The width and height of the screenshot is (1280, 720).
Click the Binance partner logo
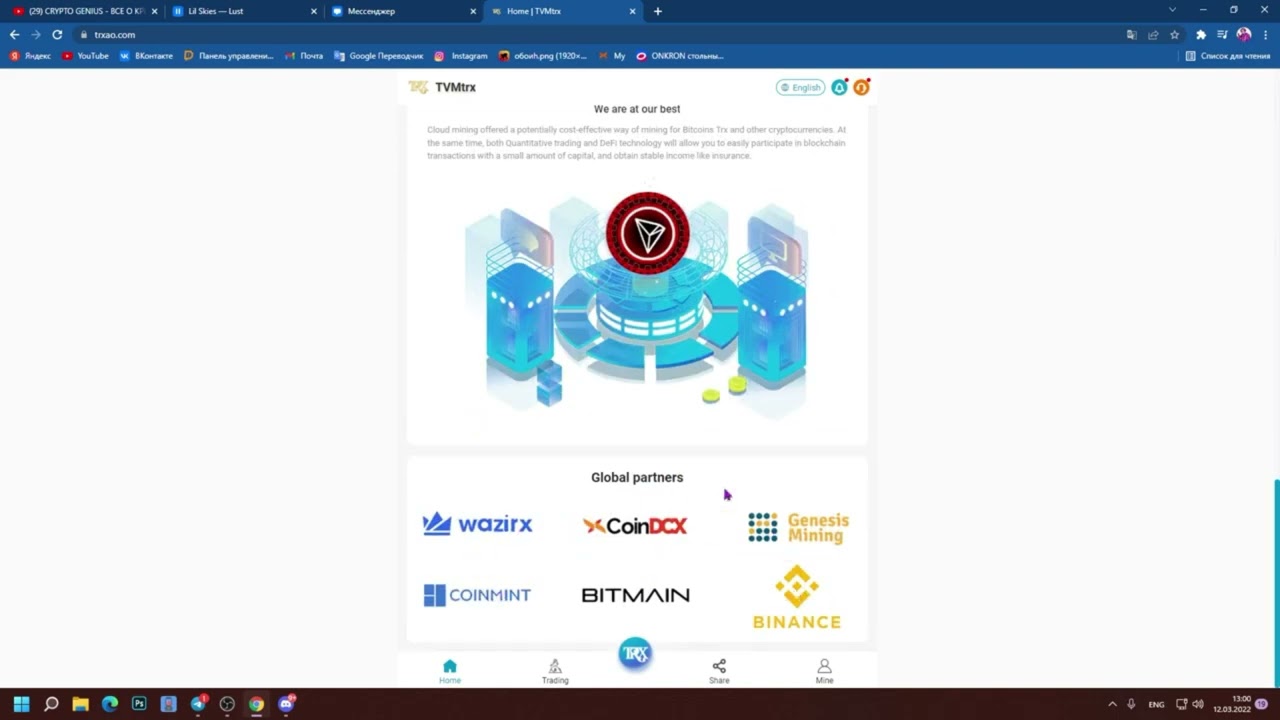click(x=797, y=597)
